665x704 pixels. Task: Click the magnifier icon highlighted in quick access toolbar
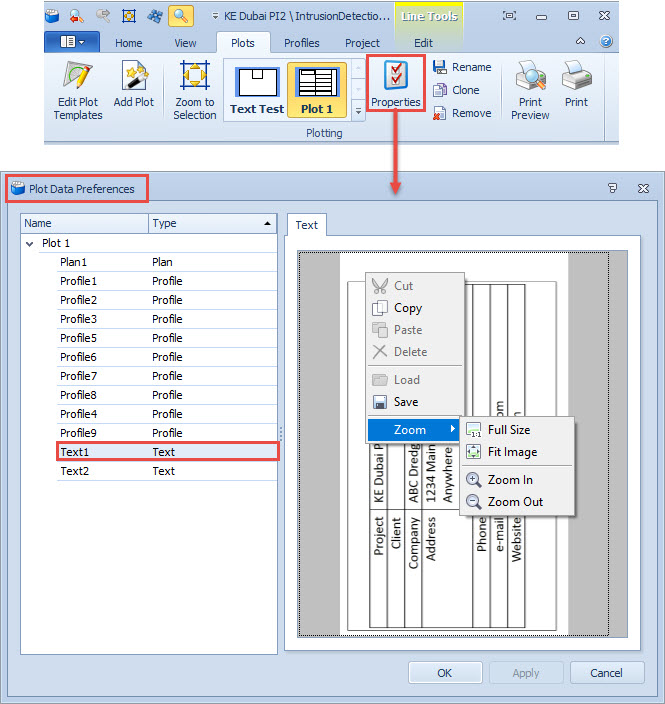pos(181,16)
